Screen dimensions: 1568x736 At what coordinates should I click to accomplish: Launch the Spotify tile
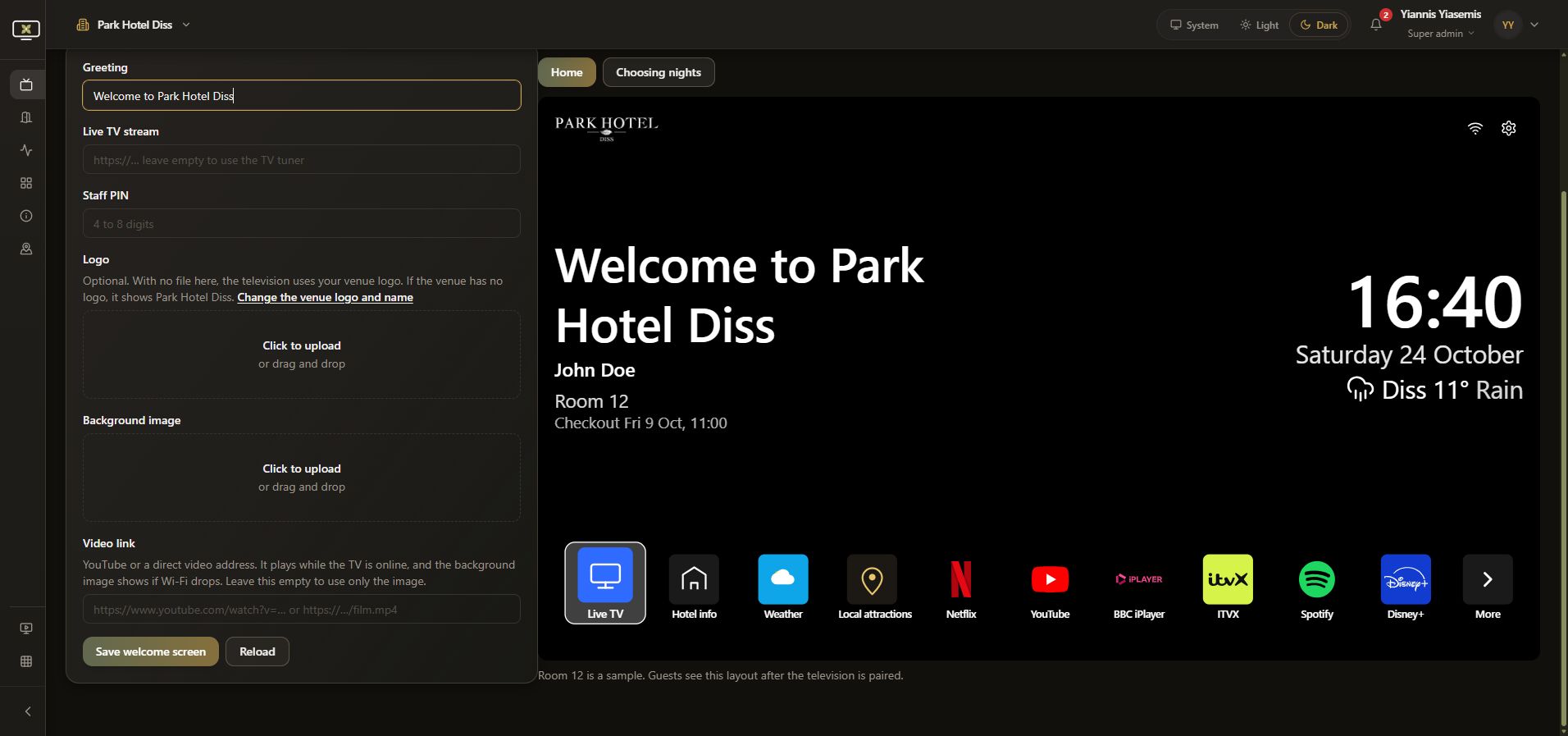[1317, 587]
